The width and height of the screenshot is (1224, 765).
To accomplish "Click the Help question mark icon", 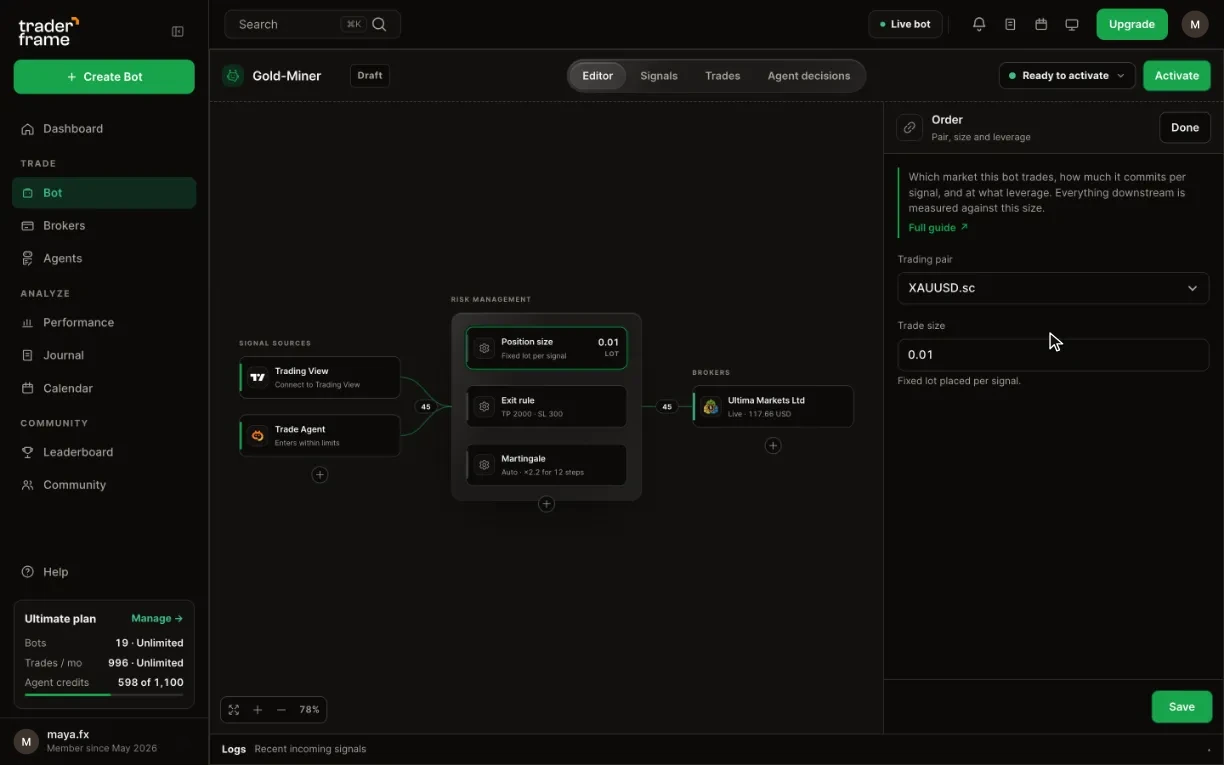I will coord(28,572).
